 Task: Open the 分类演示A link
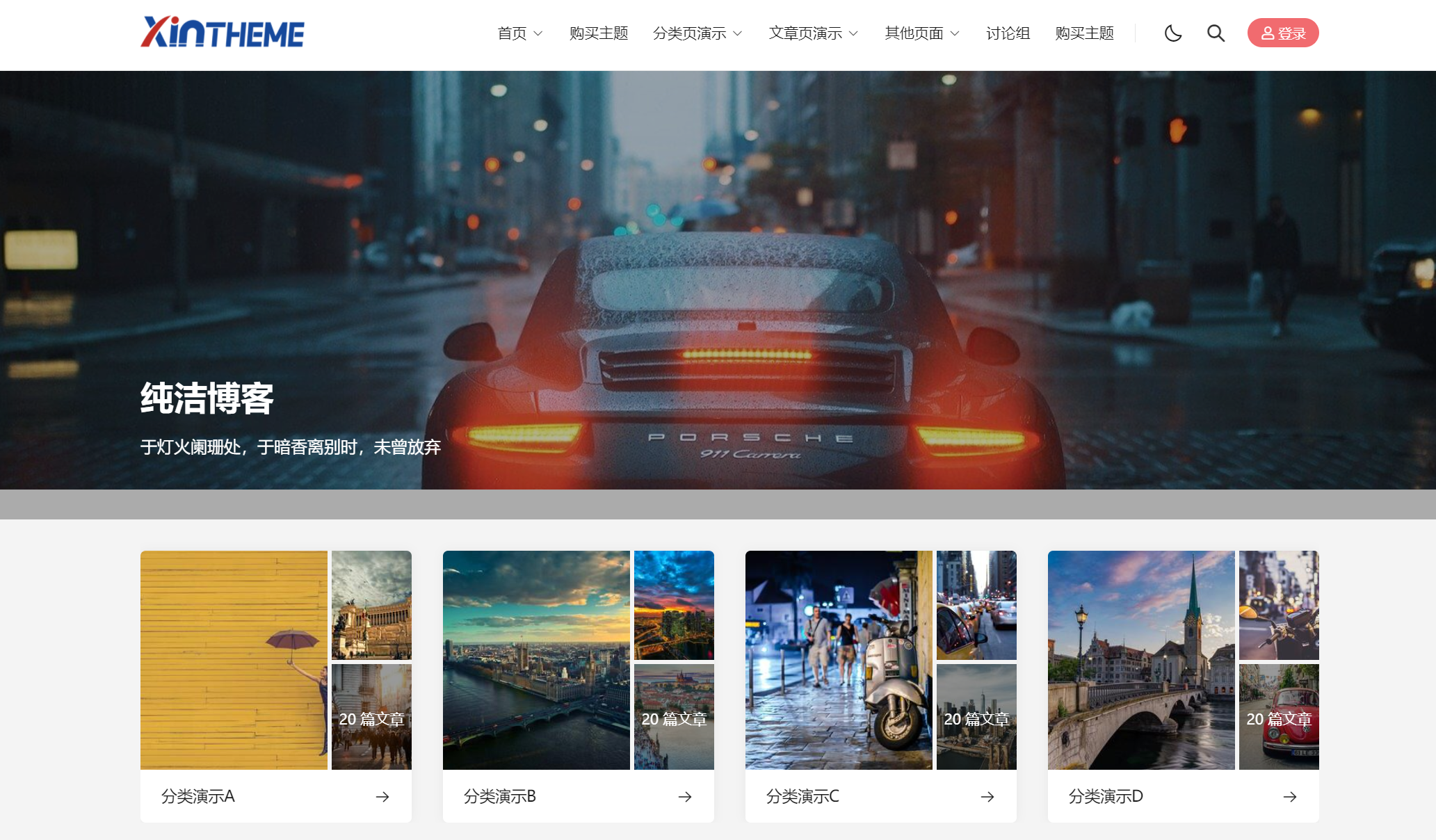click(x=198, y=796)
